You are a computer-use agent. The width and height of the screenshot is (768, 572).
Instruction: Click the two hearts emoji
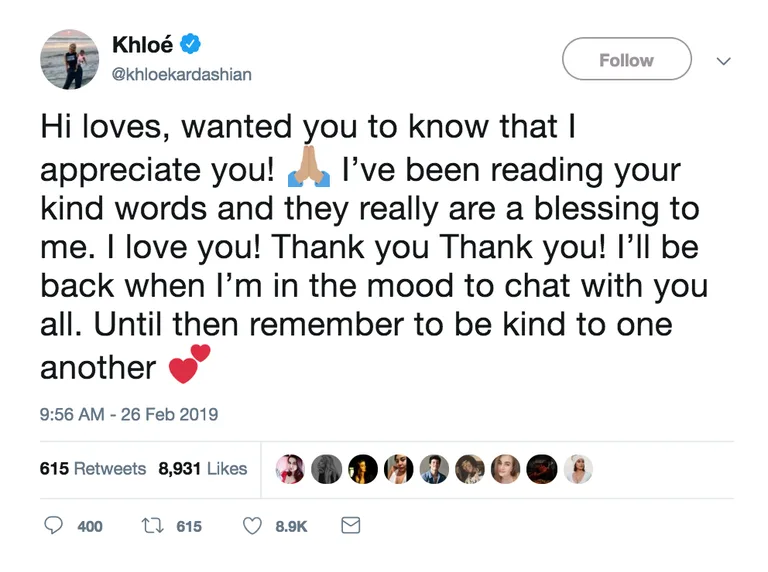pyautogui.click(x=189, y=364)
